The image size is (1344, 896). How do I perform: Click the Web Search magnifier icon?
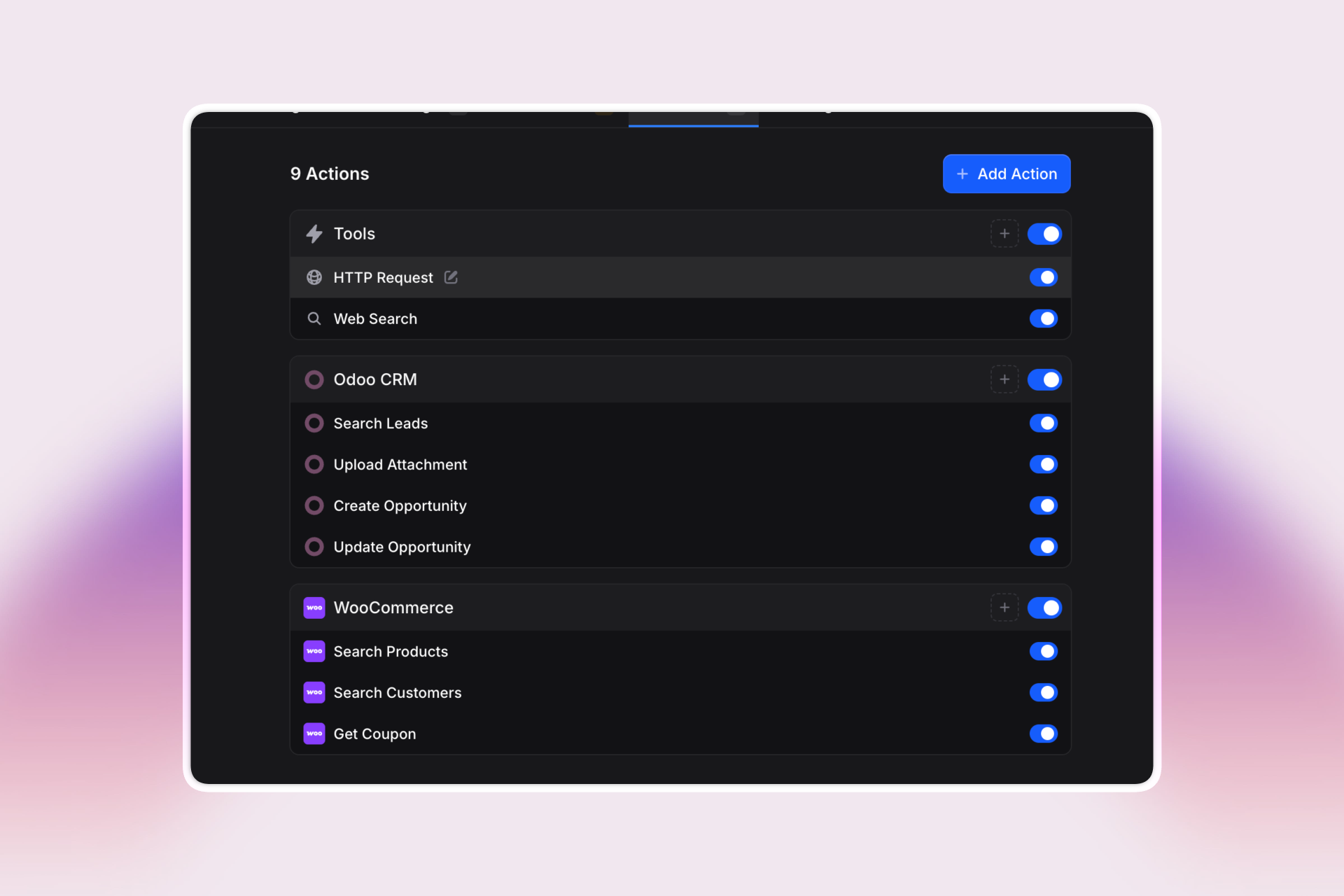(314, 318)
